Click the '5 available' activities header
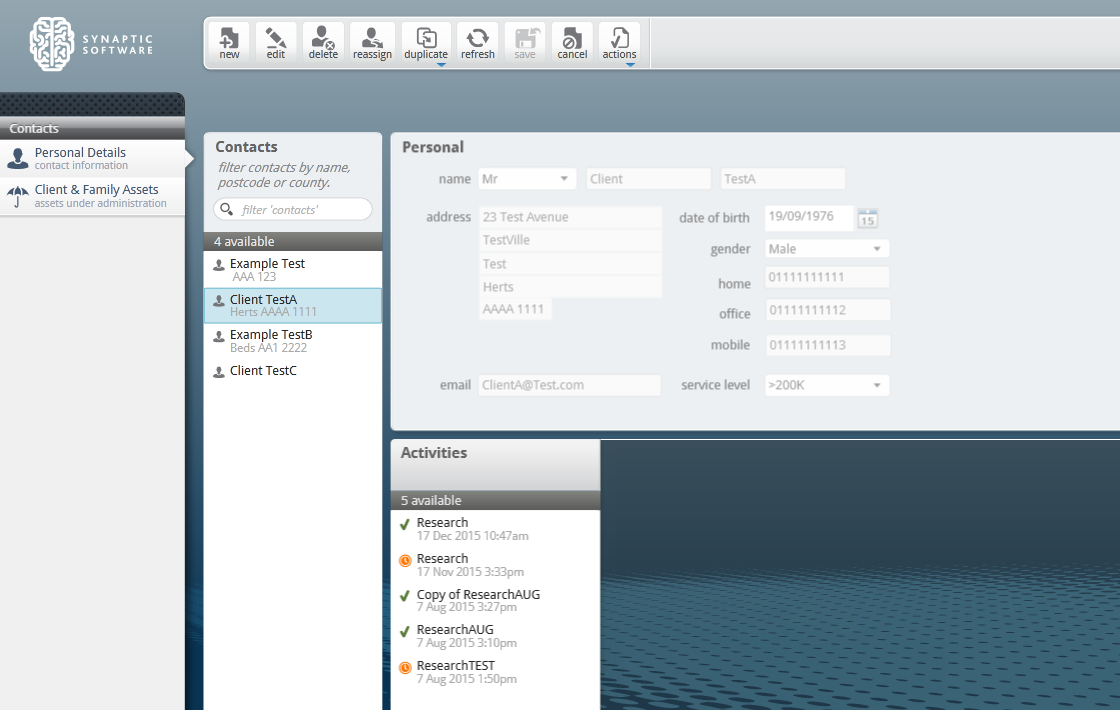 coord(496,501)
